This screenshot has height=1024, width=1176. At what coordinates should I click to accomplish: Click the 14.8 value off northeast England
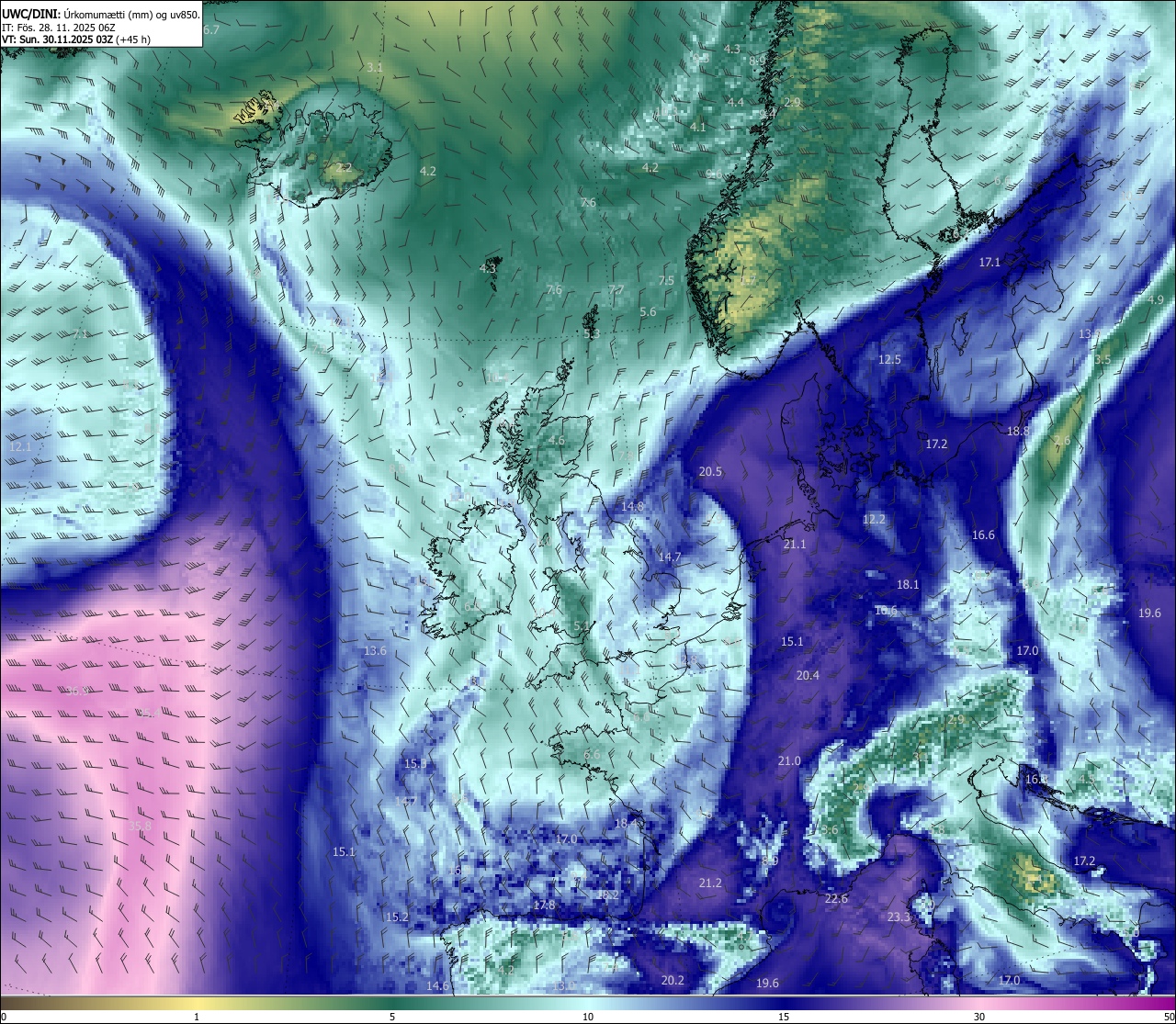click(x=632, y=507)
